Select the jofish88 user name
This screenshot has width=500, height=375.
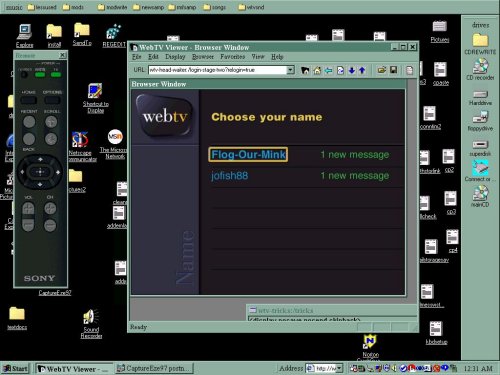point(229,176)
